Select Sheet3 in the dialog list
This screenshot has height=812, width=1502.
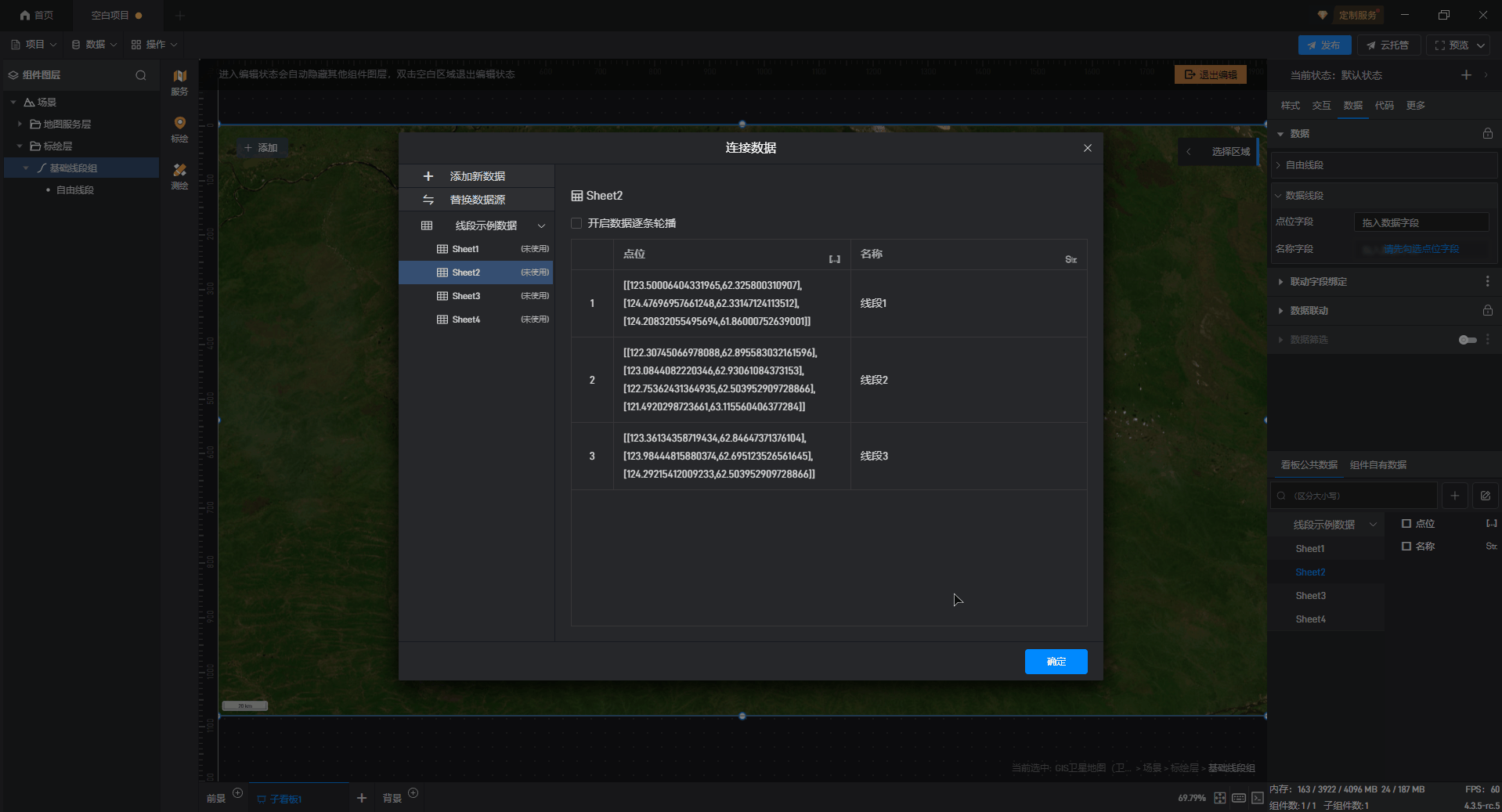coord(466,296)
